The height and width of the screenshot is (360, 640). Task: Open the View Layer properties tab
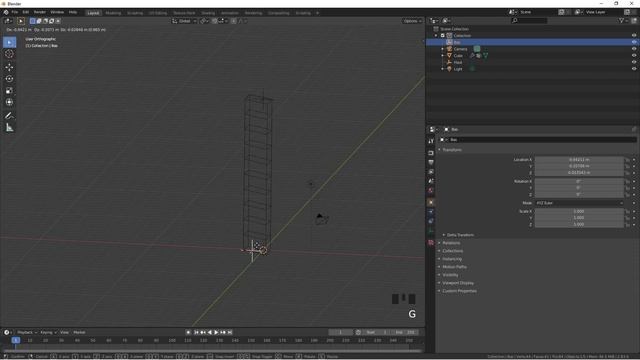click(431, 172)
